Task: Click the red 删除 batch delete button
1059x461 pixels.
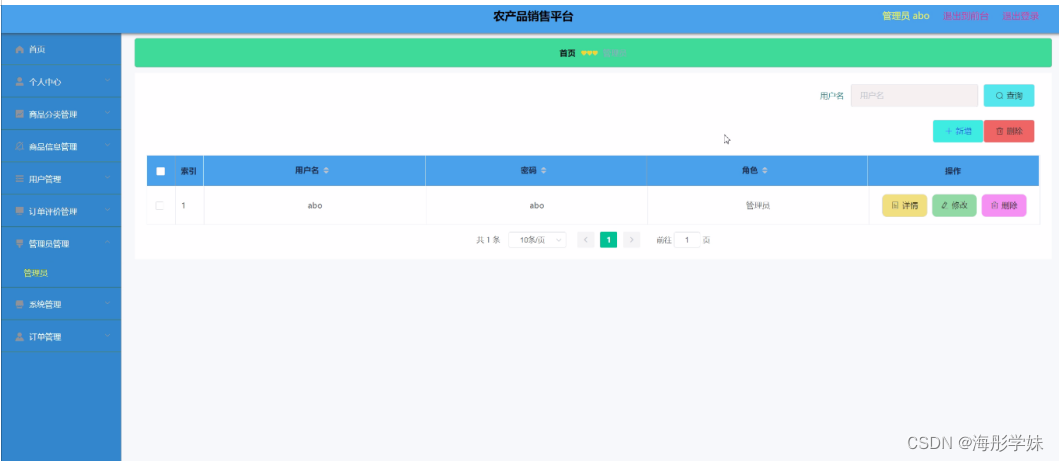Action: 1009,131
